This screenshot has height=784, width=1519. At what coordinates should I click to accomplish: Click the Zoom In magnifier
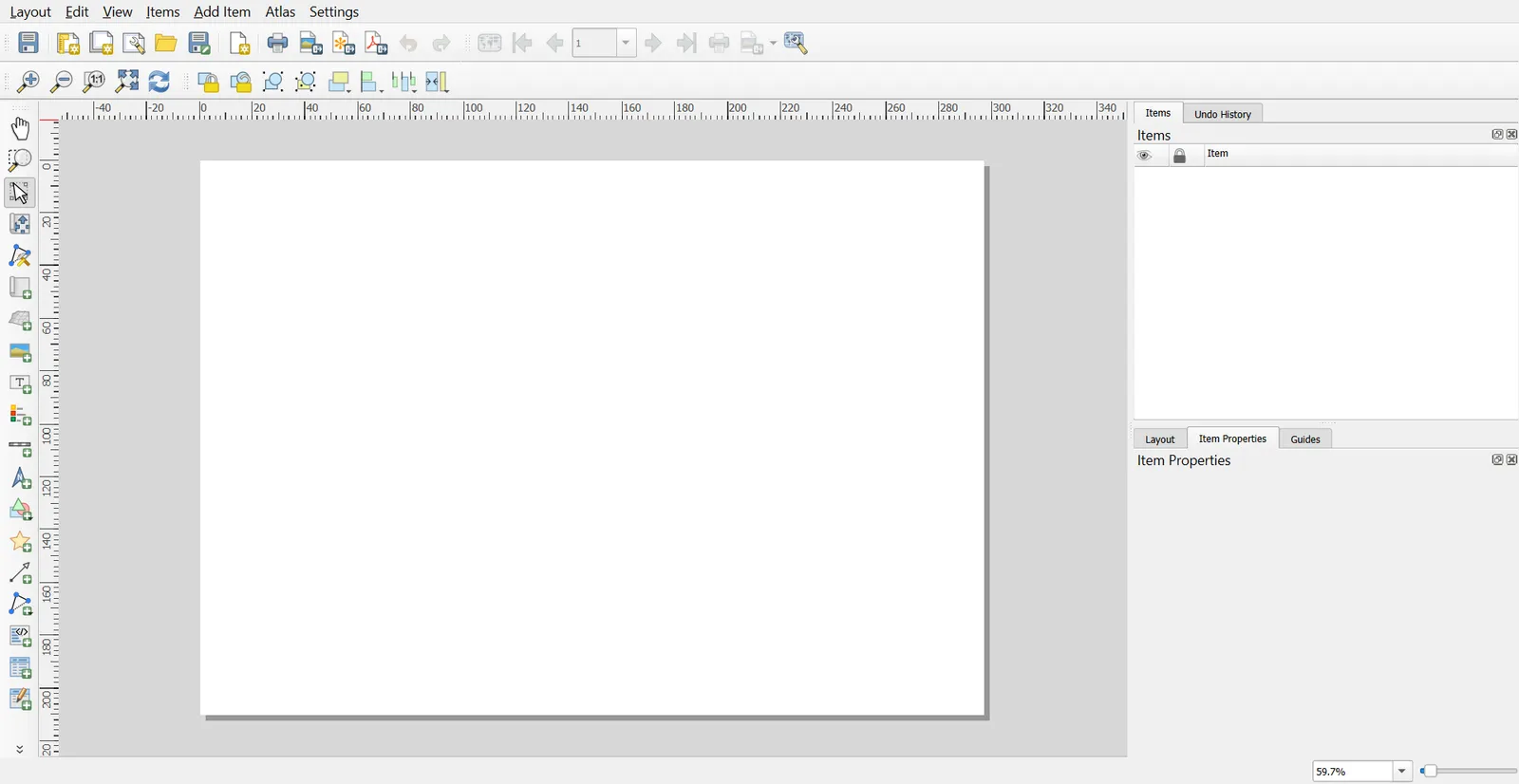point(28,82)
